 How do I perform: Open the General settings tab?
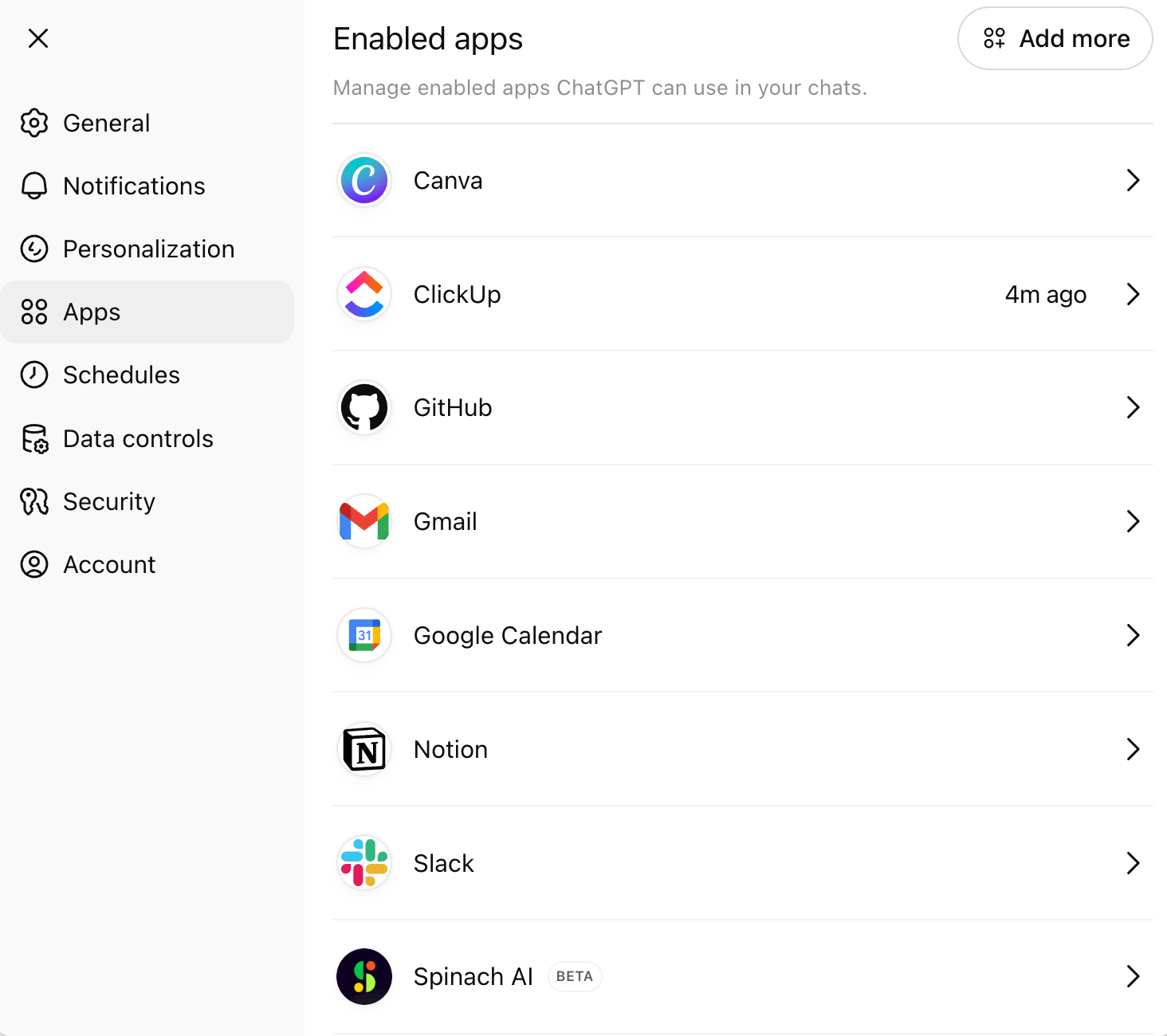pos(106,124)
